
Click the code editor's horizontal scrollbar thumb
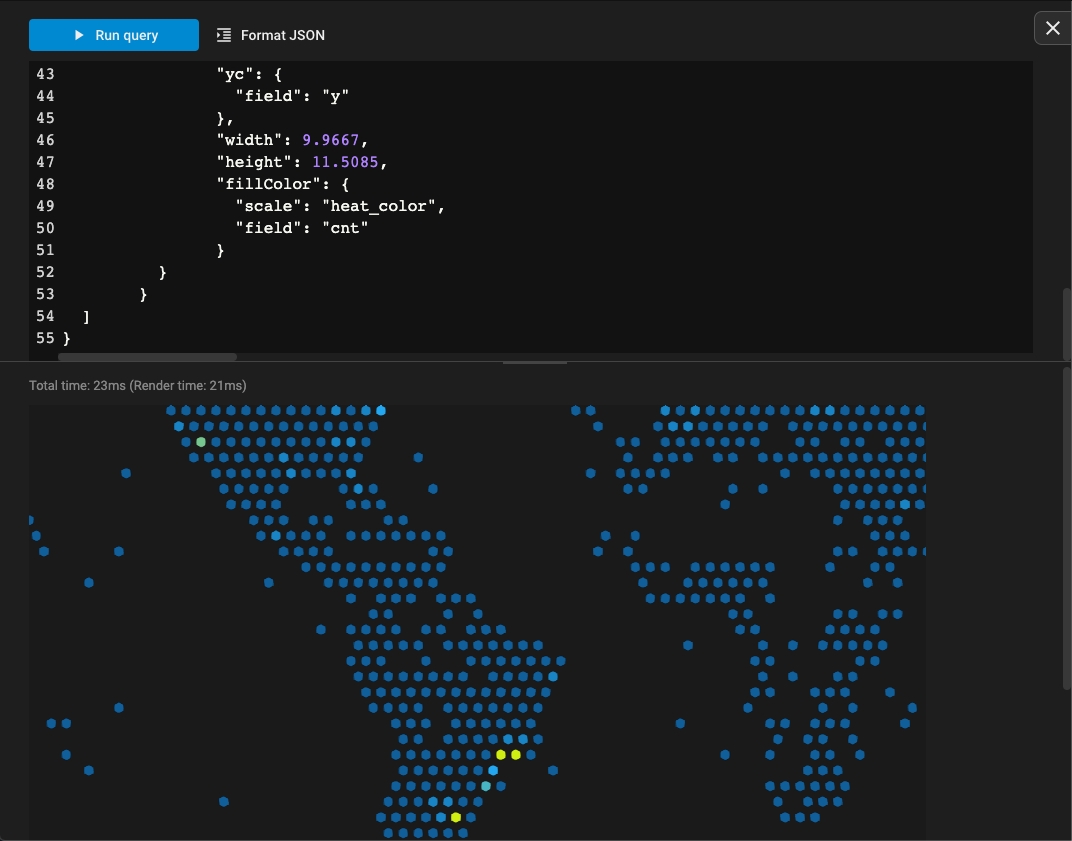(147, 357)
